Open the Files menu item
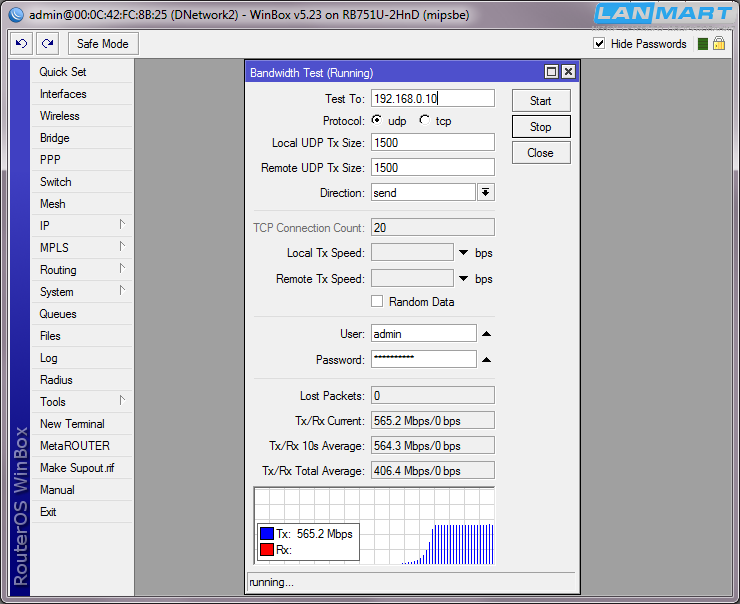 tap(82, 336)
